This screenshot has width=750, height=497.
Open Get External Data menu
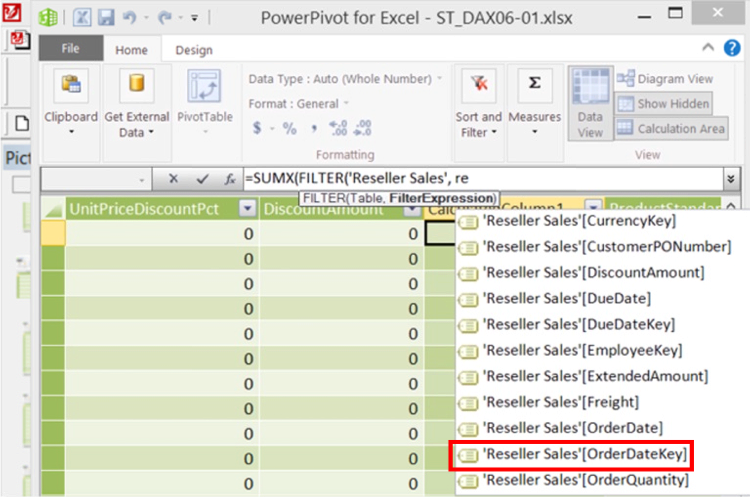pyautogui.click(x=137, y=103)
